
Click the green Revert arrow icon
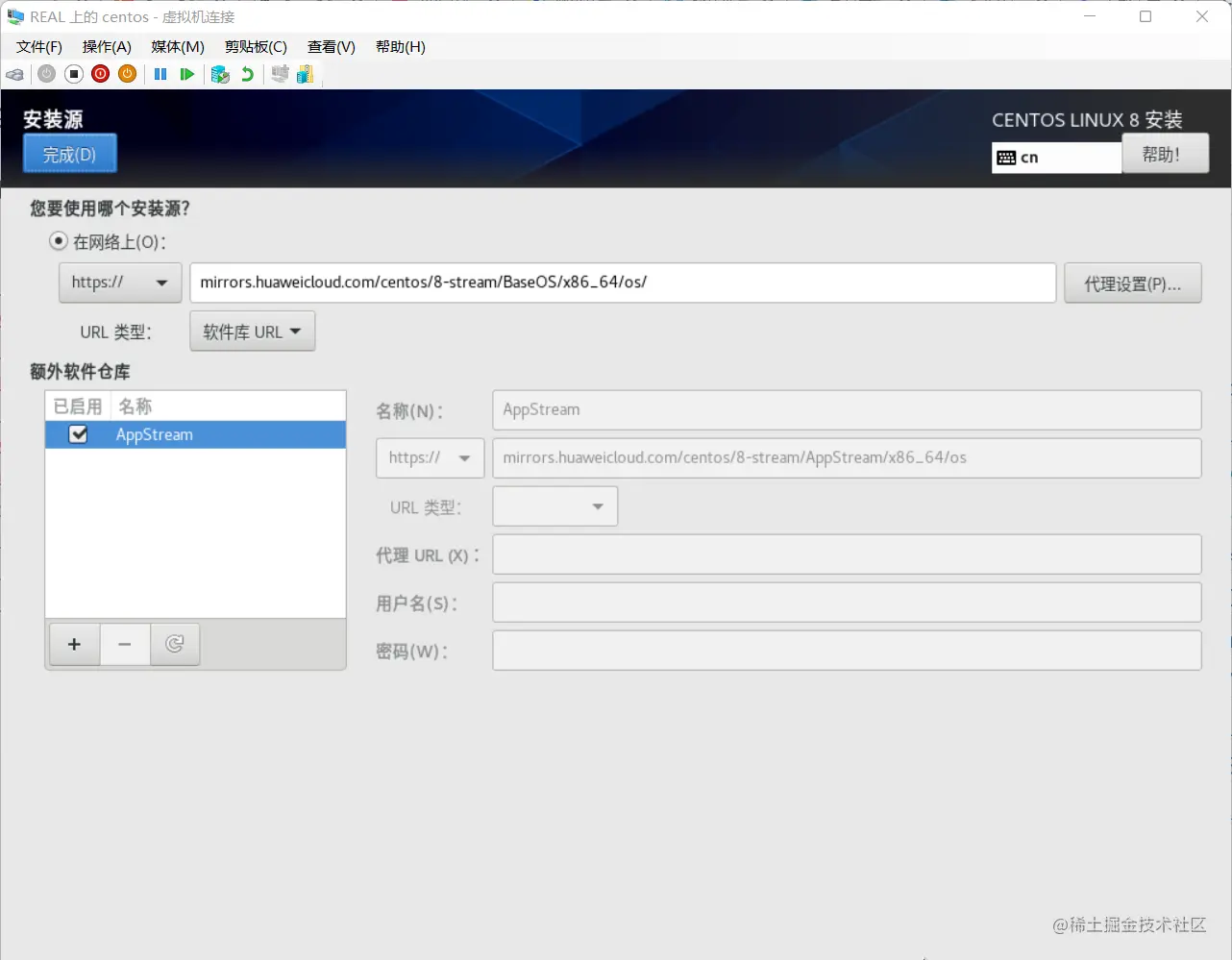[248, 74]
